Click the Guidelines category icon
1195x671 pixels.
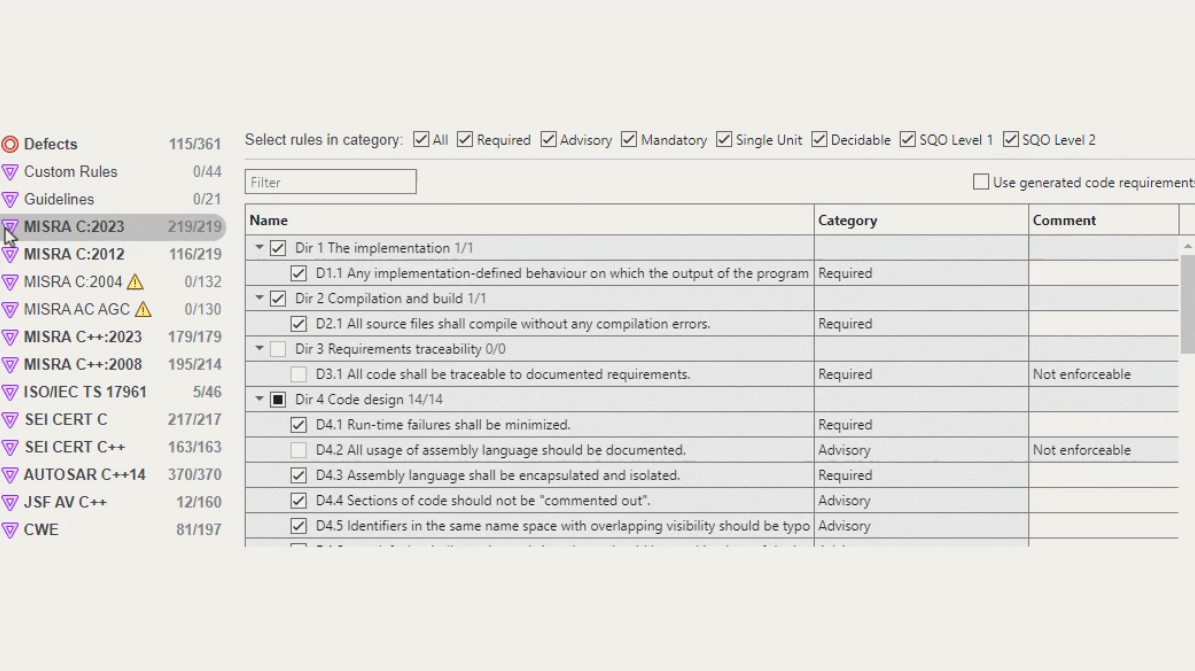coord(10,200)
